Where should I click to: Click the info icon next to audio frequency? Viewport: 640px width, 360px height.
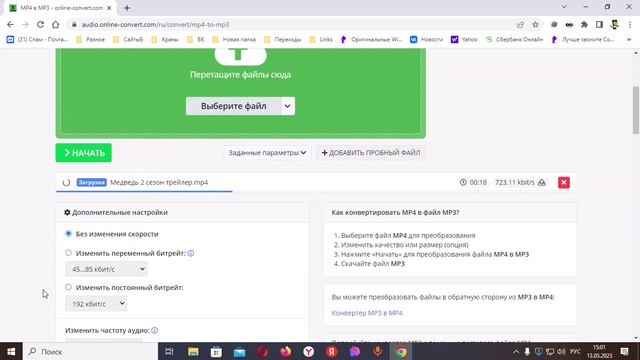click(155, 330)
